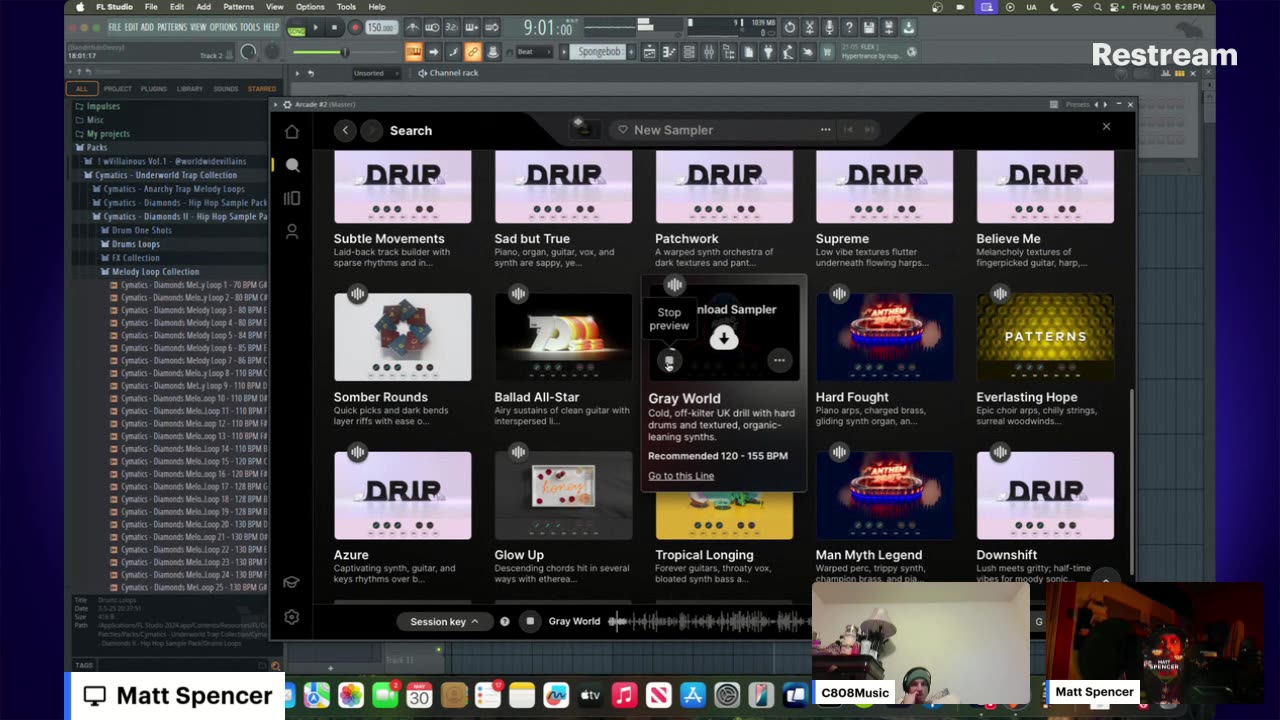Switch browser to STARRED tab
The height and width of the screenshot is (720, 1280).
[x=262, y=89]
